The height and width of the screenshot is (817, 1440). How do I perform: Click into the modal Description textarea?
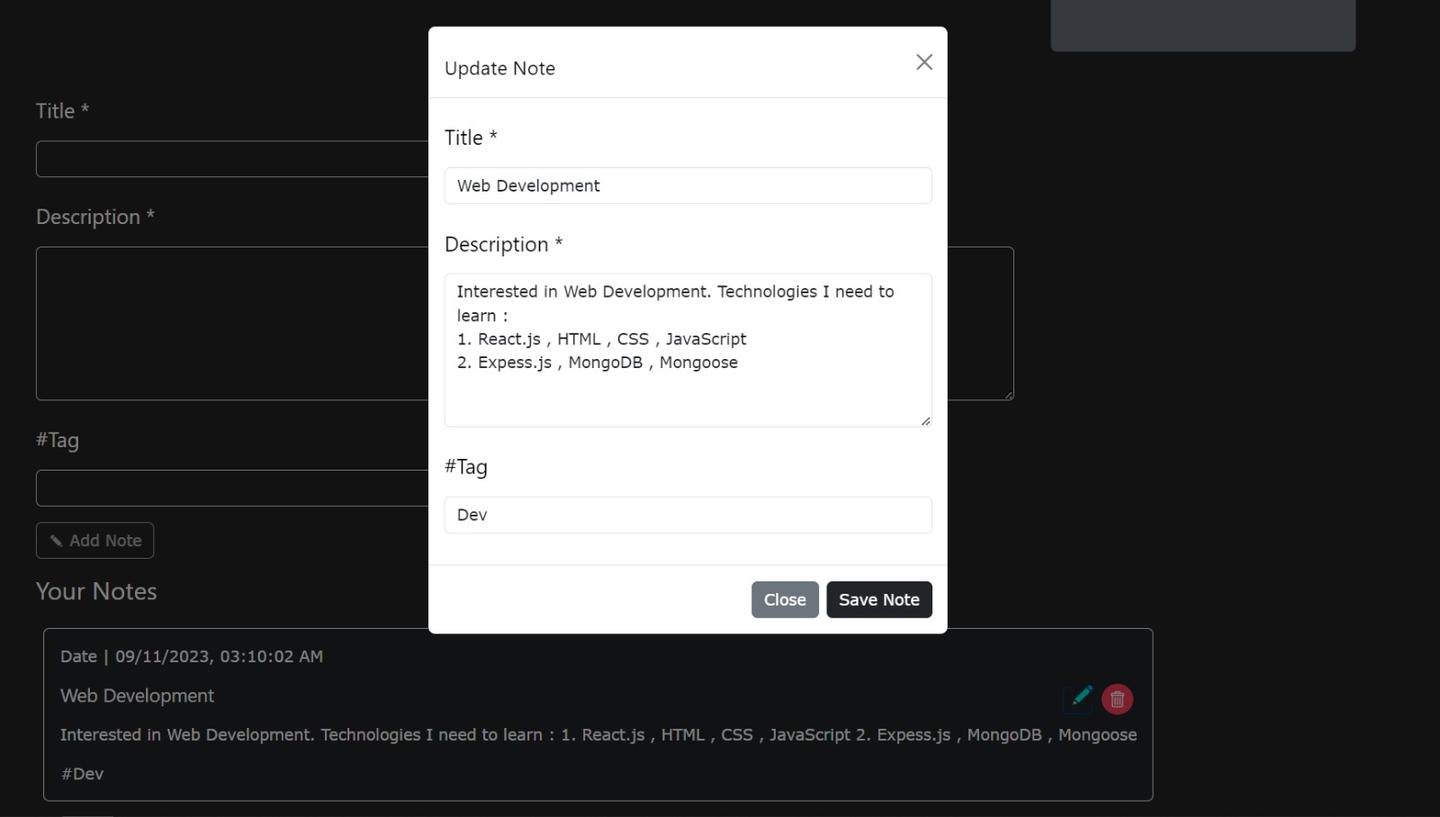coord(688,350)
